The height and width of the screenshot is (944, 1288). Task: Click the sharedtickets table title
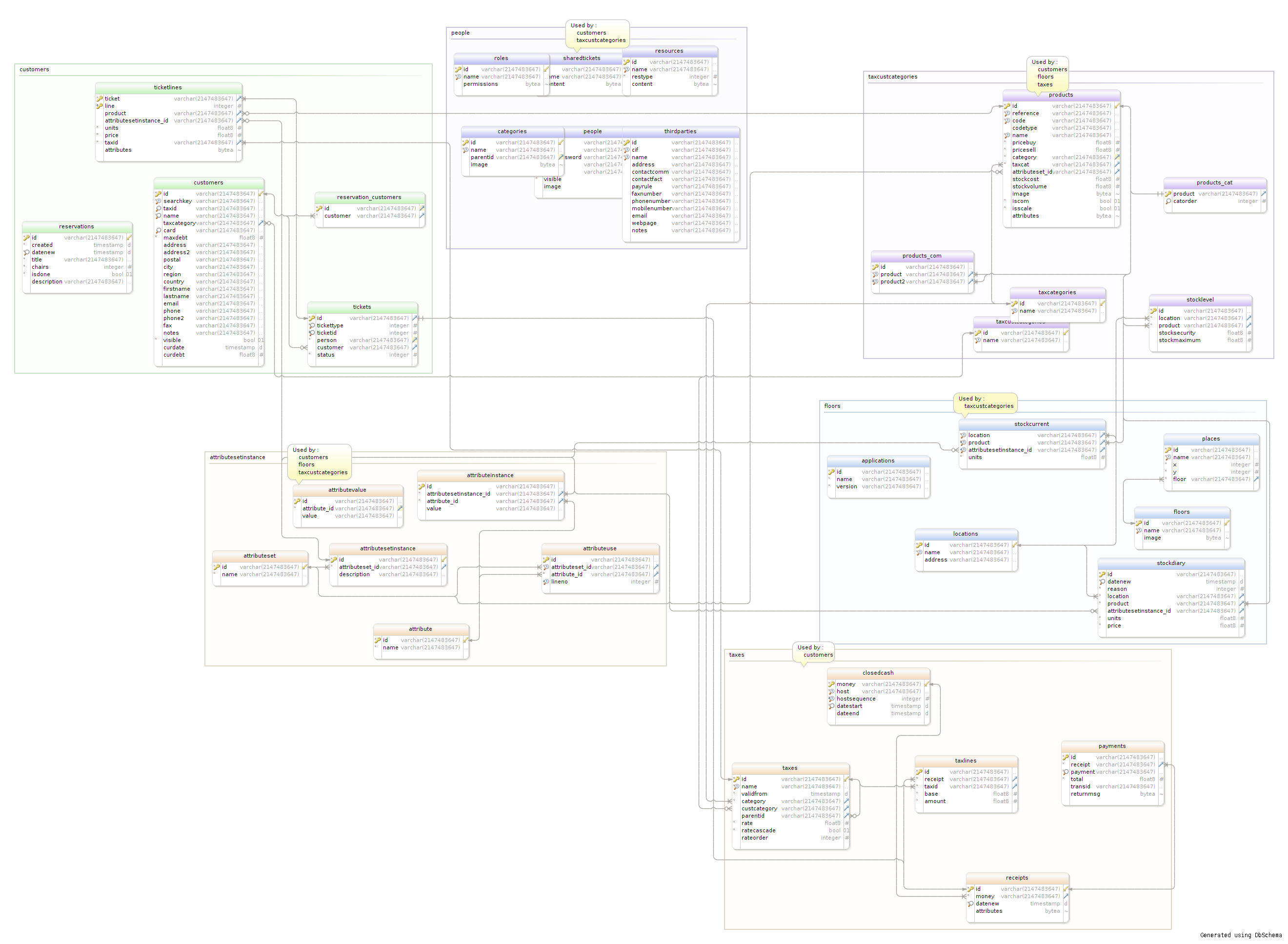582,58
